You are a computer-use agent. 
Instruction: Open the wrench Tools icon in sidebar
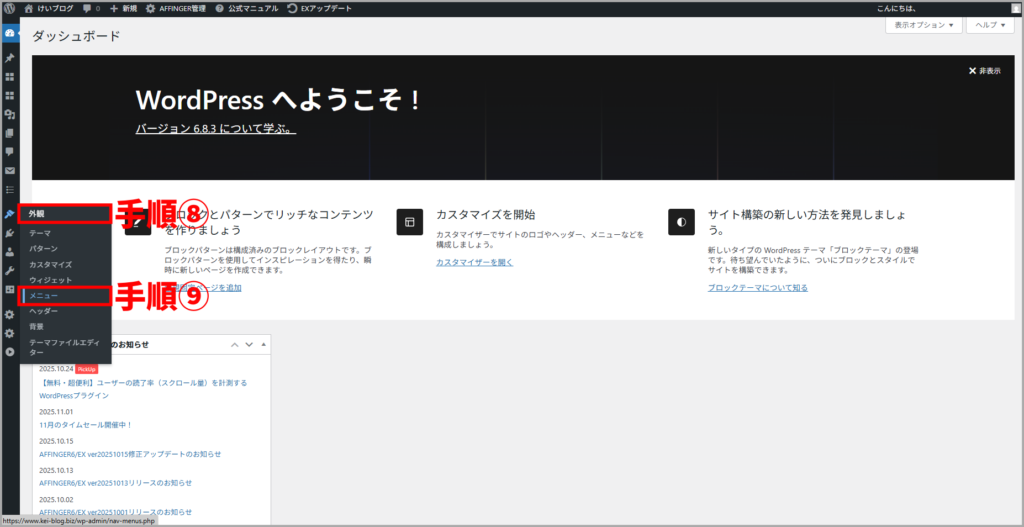10,270
